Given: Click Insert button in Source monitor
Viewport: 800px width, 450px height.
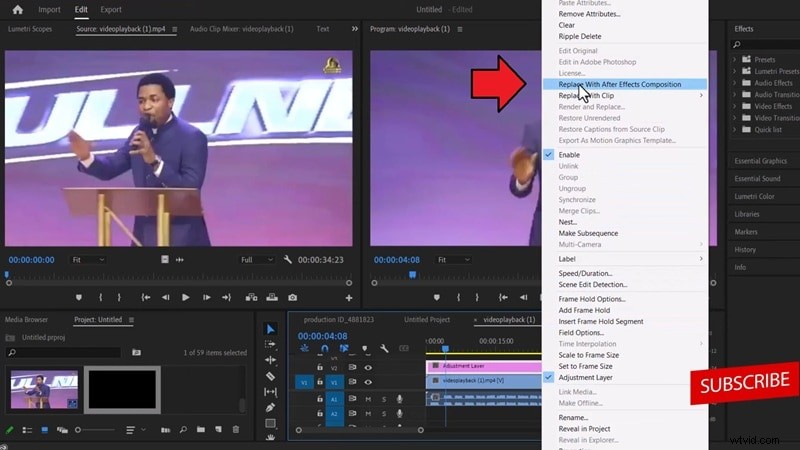Looking at the screenshot, I should pos(251,297).
